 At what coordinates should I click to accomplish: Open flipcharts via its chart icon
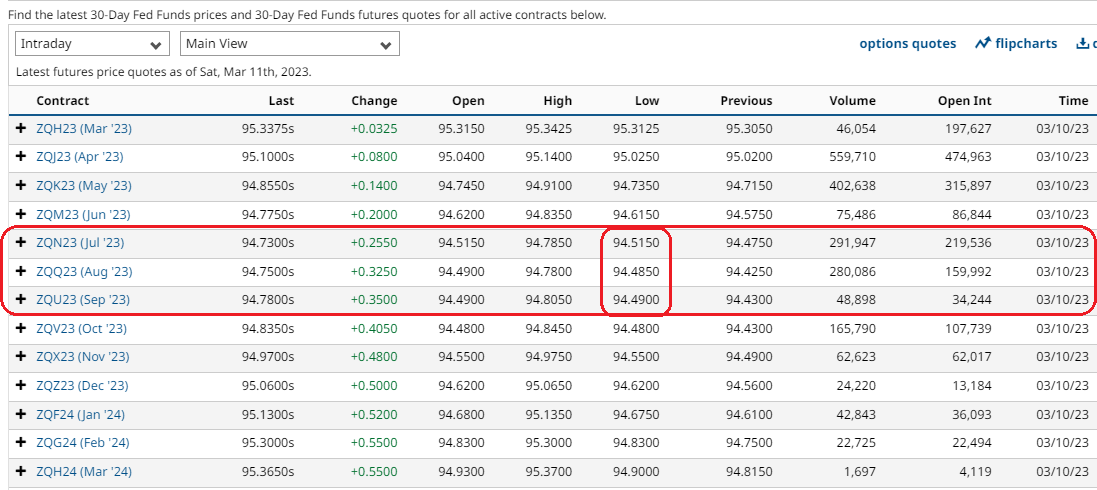[x=983, y=43]
